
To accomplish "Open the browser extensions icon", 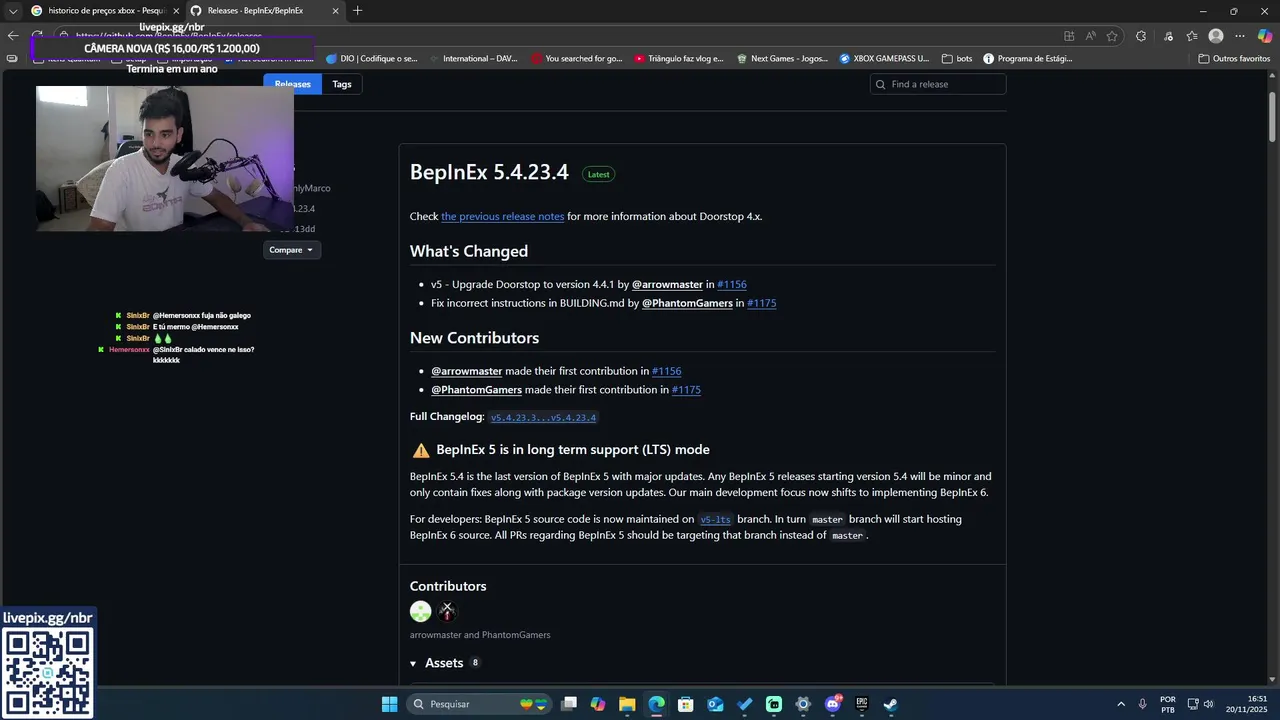I will pos(1141,36).
